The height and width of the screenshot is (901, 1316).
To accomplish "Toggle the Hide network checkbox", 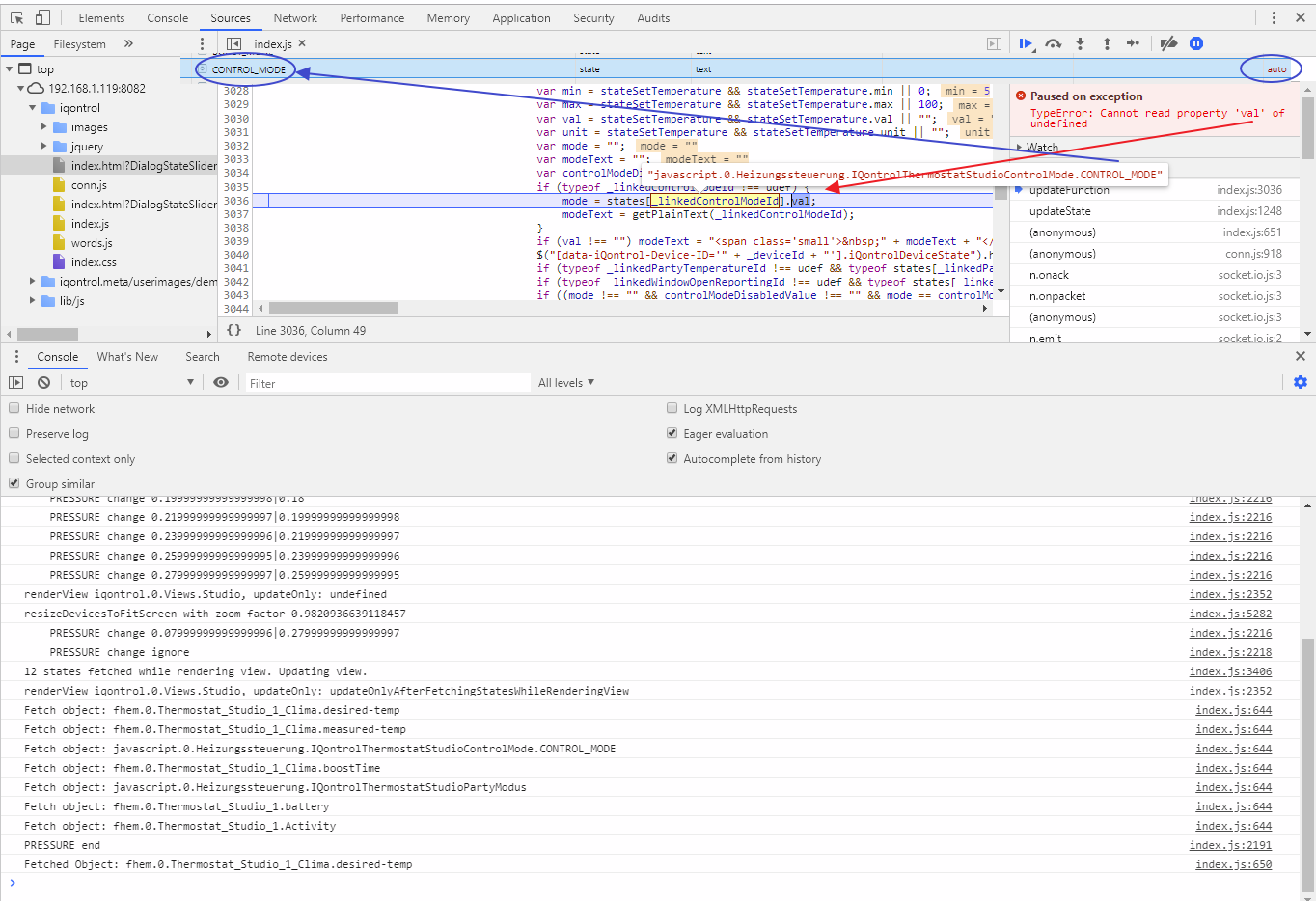I will 14,408.
